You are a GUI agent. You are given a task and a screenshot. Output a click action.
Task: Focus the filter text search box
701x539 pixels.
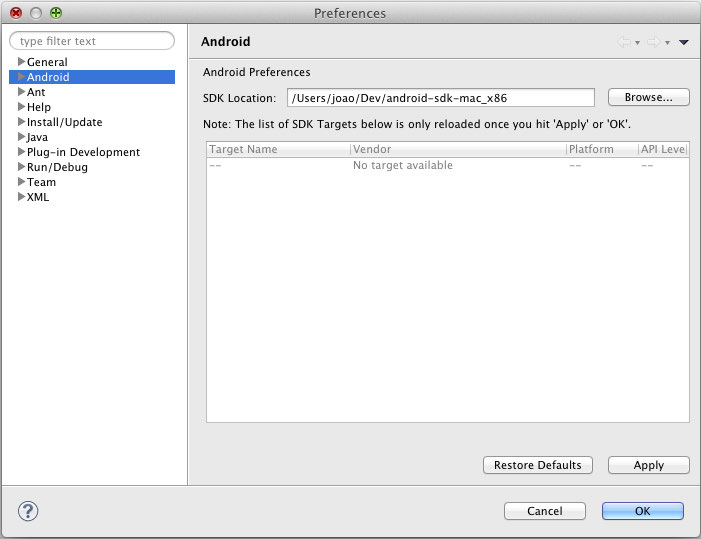coord(92,41)
